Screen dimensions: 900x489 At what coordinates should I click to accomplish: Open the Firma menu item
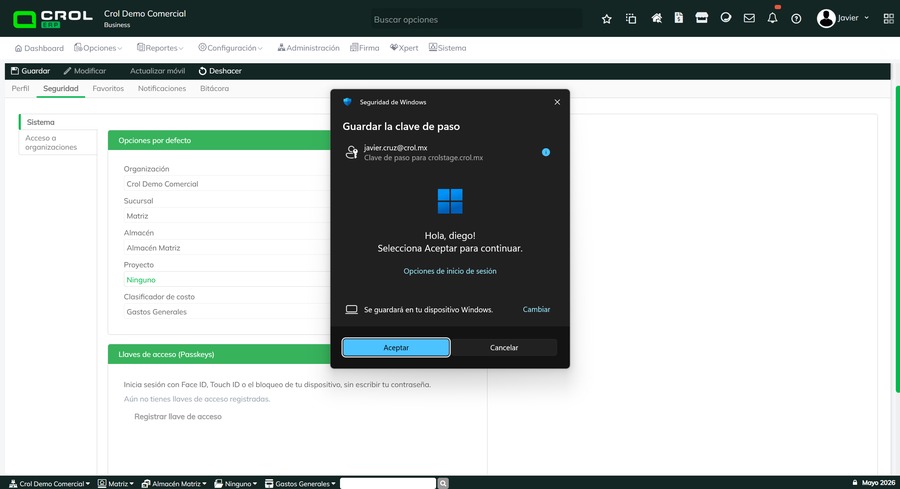(x=364, y=48)
